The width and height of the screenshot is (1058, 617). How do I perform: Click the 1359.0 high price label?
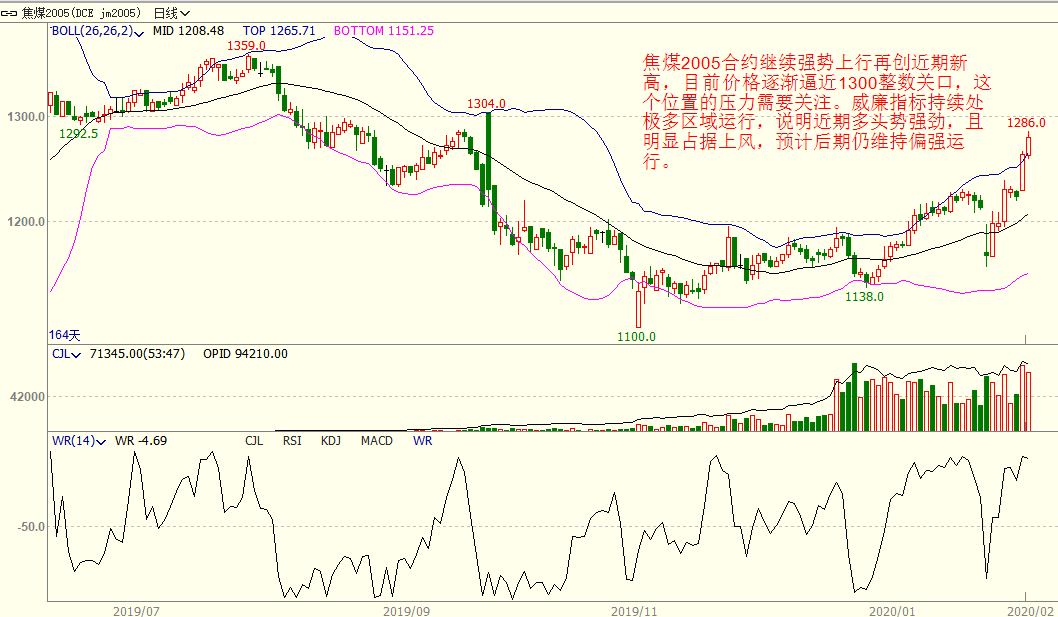point(246,46)
